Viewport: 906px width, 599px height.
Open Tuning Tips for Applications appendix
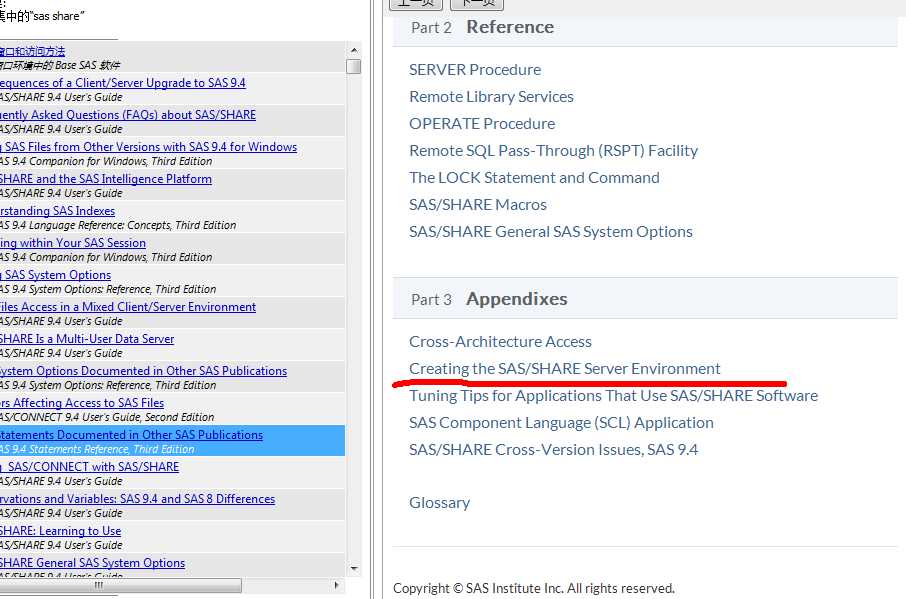614,396
